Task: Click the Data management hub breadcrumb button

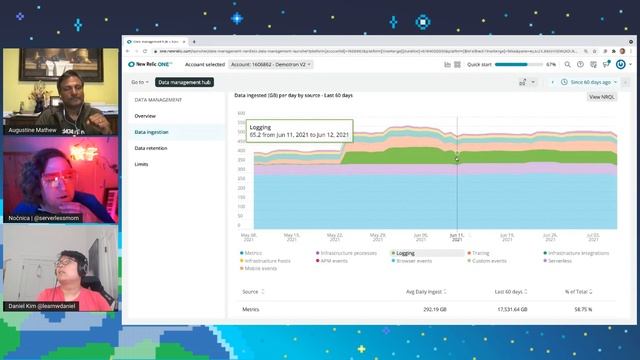Action: [184, 82]
